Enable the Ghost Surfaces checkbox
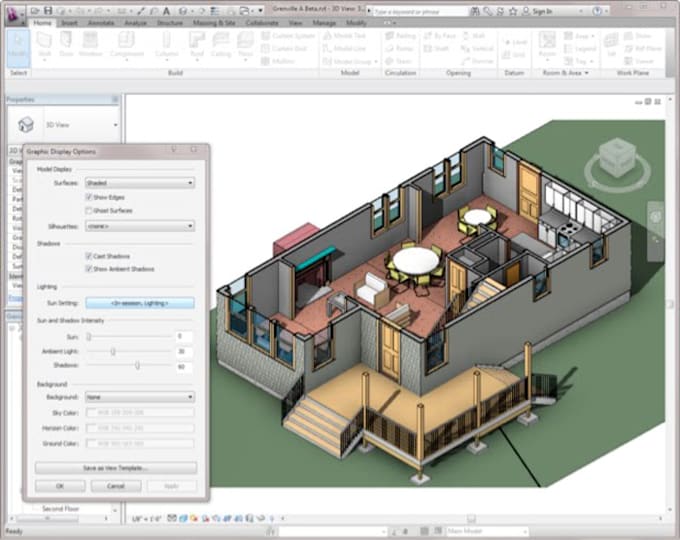Image resolution: width=680 pixels, height=540 pixels. pos(89,211)
